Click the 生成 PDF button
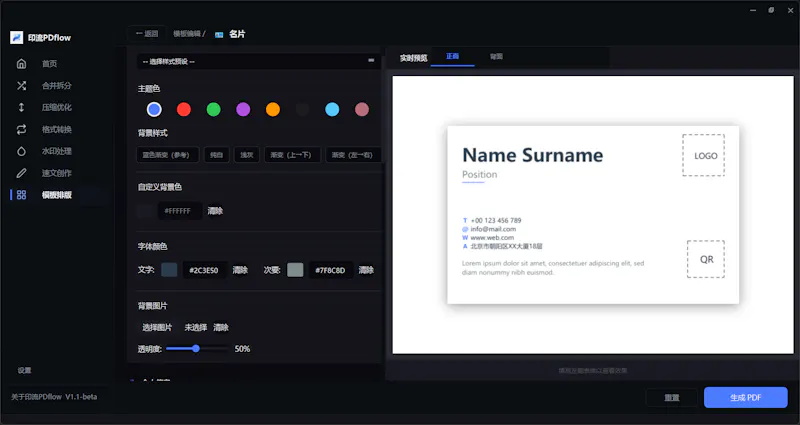Screen dimensions: 800x425 click(x=745, y=397)
